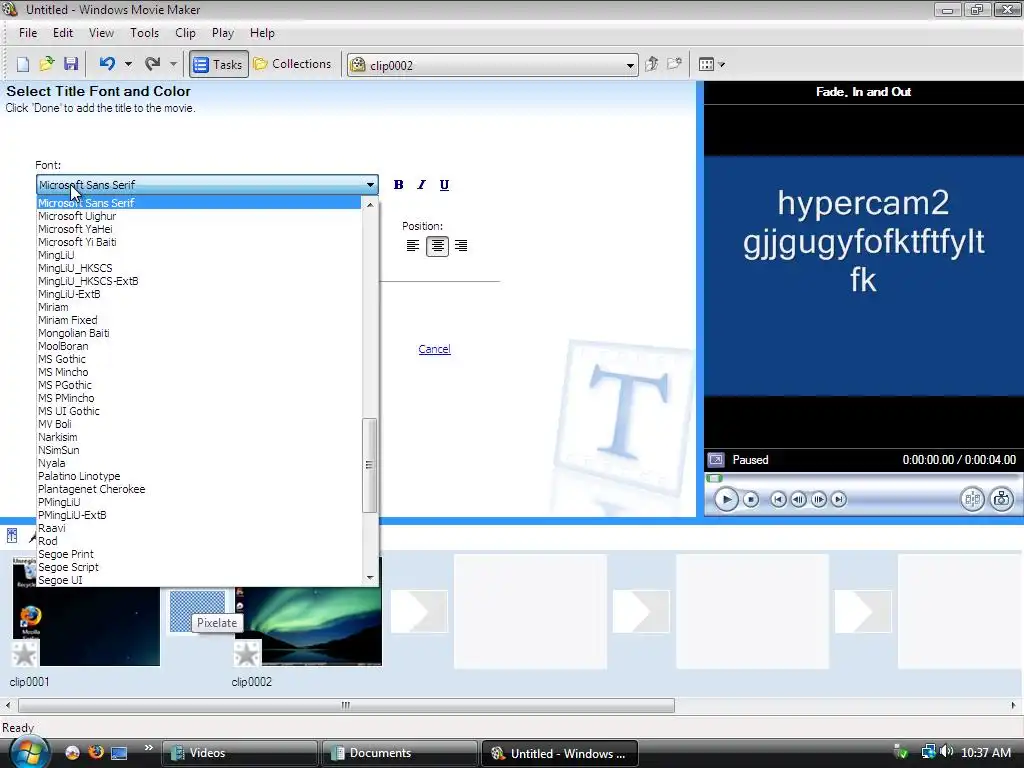Create a new project with toolbar icon
Screen dimensions: 1024x768
point(23,64)
